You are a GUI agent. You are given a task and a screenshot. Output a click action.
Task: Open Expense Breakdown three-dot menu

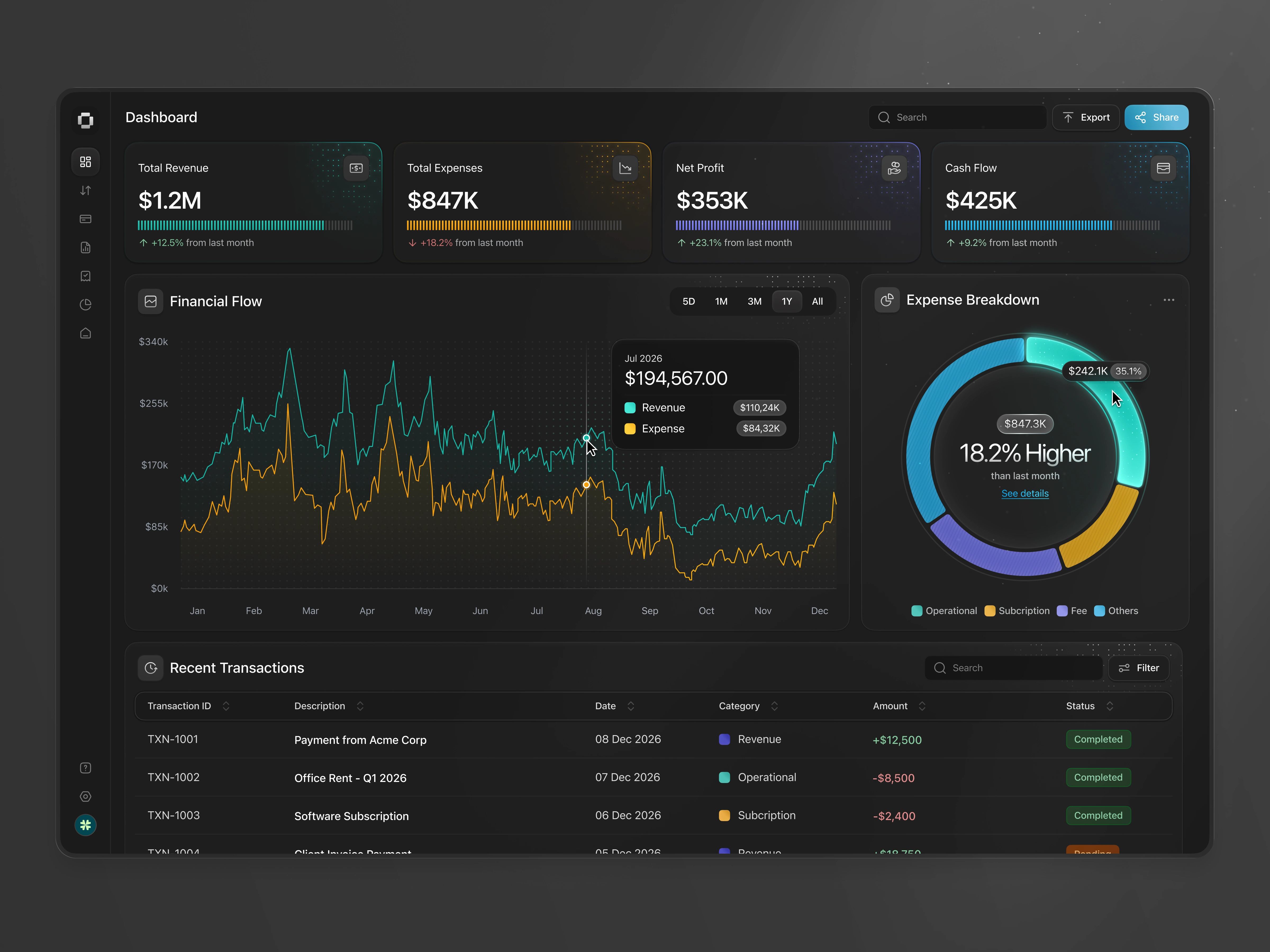click(1168, 300)
